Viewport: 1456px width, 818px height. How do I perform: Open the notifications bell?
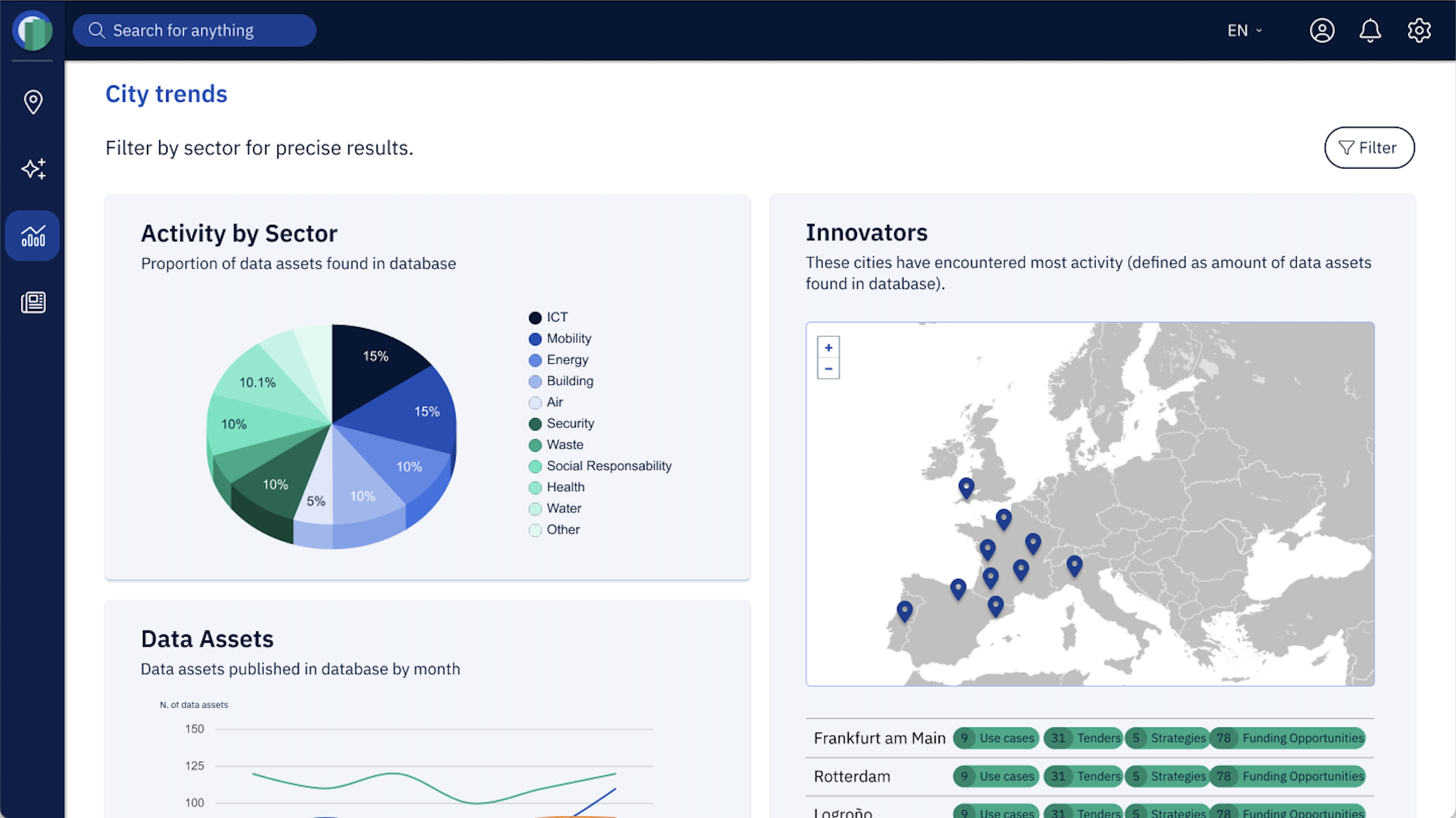point(1370,30)
